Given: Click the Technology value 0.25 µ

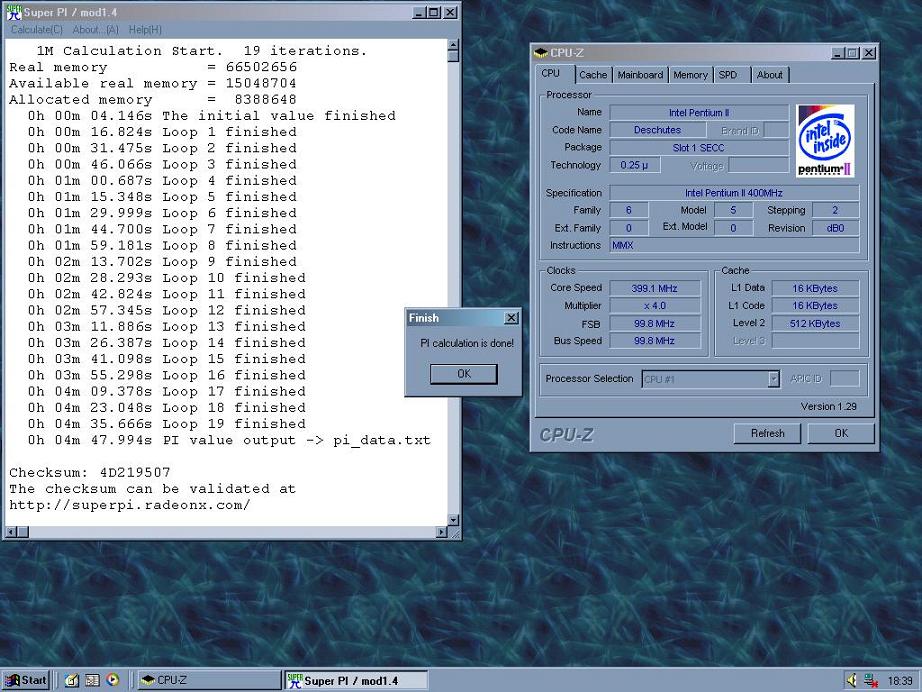Looking at the screenshot, I should pos(634,165).
